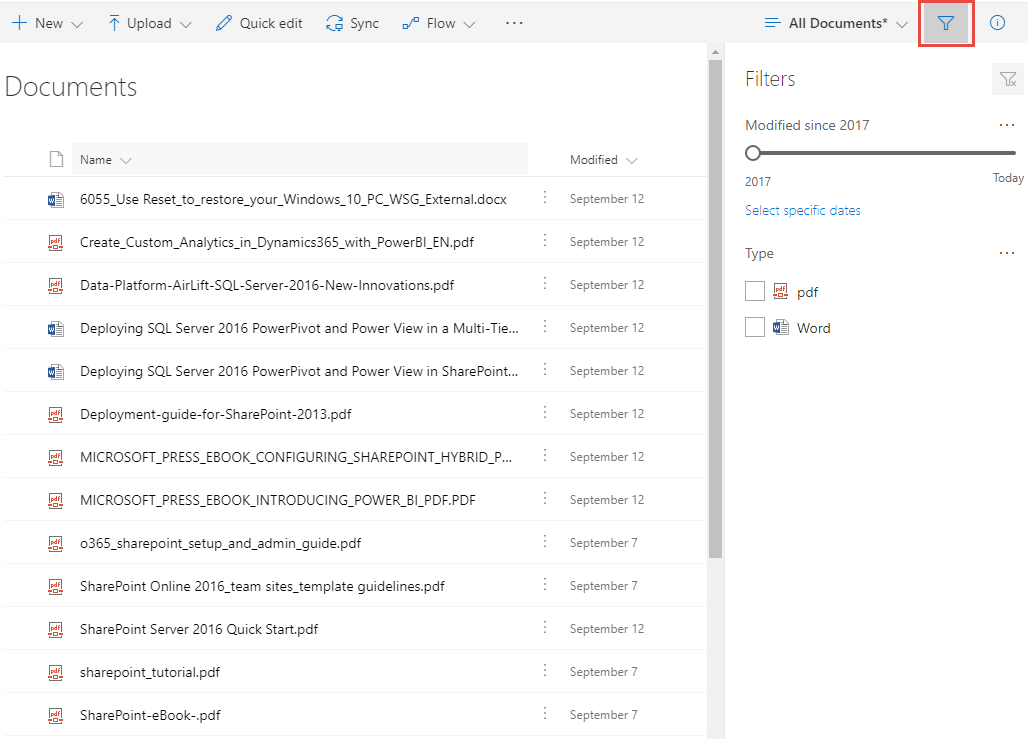Click the Word label in Type filter
1028x739 pixels.
(814, 328)
